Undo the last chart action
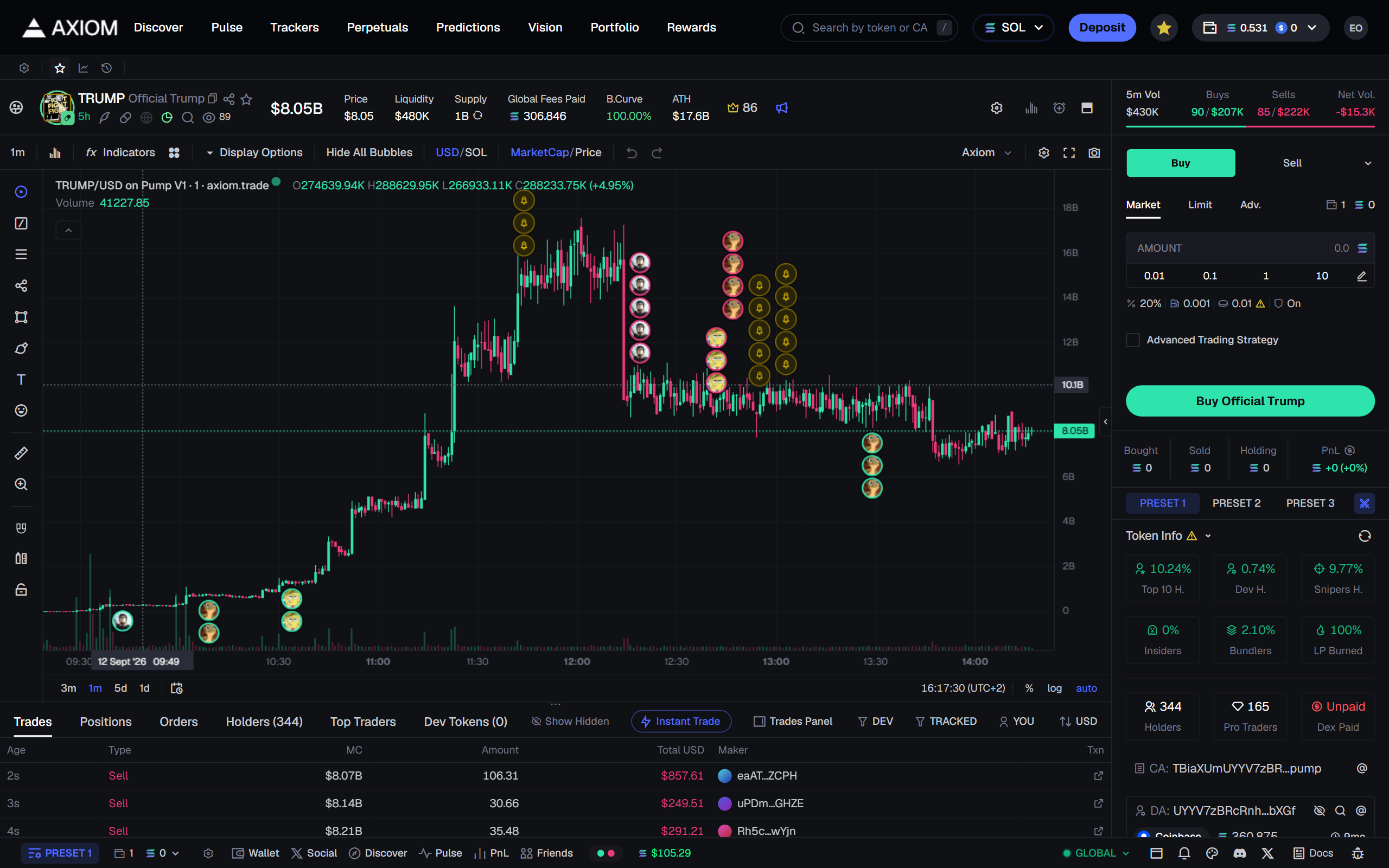This screenshot has width=1389, height=868. point(632,152)
